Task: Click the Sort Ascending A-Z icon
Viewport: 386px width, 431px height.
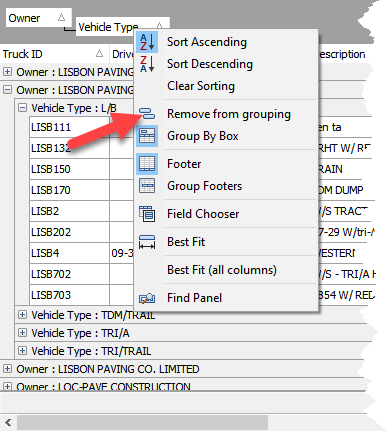Action: tap(147, 42)
